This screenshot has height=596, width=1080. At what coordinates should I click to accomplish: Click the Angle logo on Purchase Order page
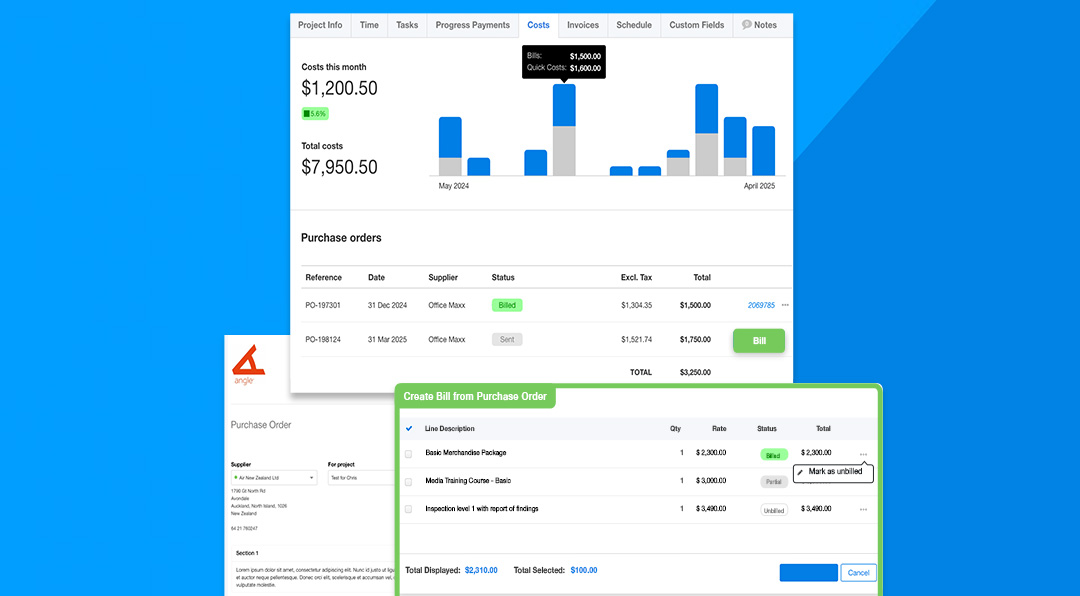[248, 364]
